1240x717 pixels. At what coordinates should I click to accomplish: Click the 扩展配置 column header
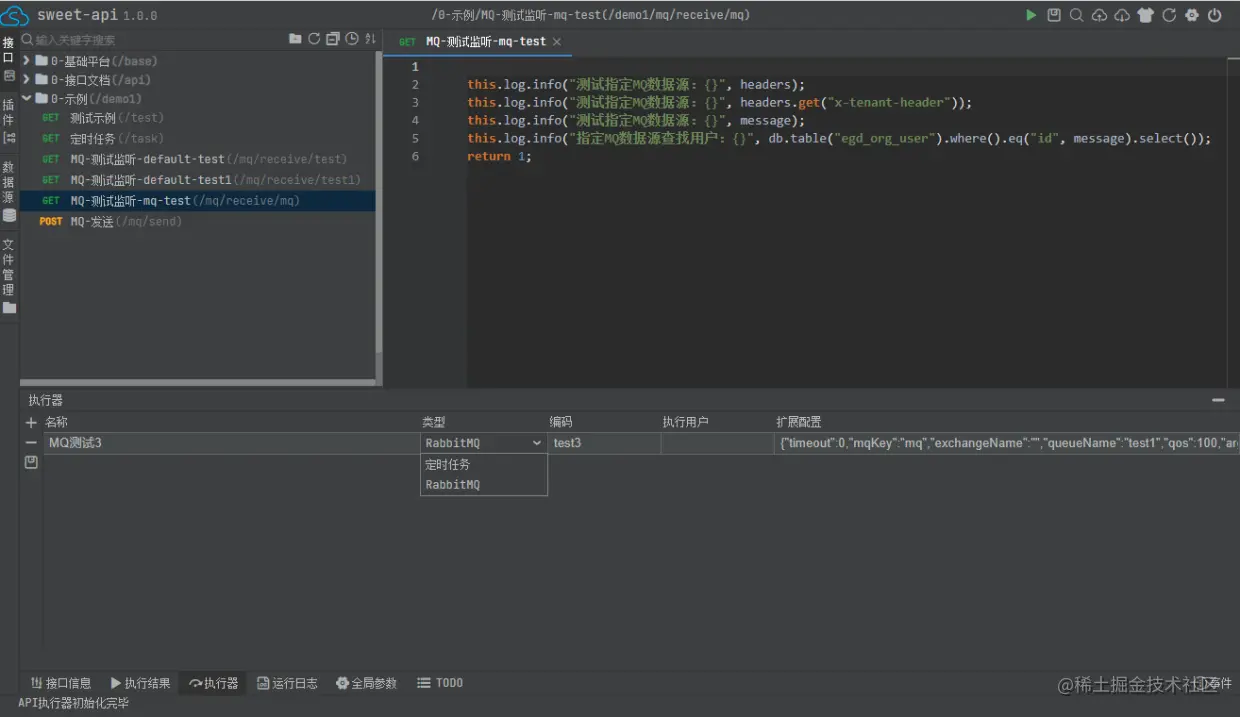click(799, 422)
